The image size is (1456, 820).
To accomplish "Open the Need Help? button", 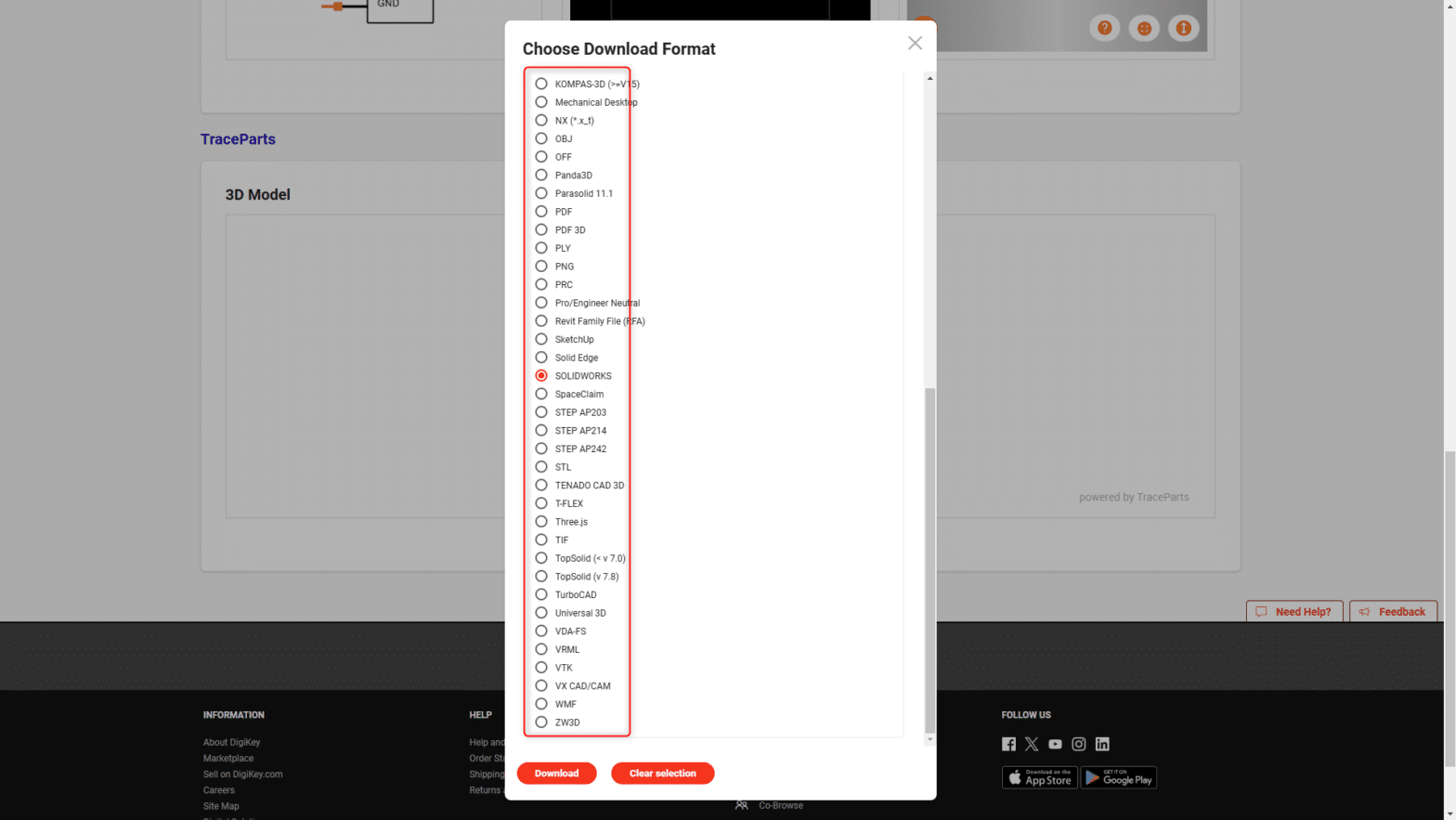I will 1293,612.
